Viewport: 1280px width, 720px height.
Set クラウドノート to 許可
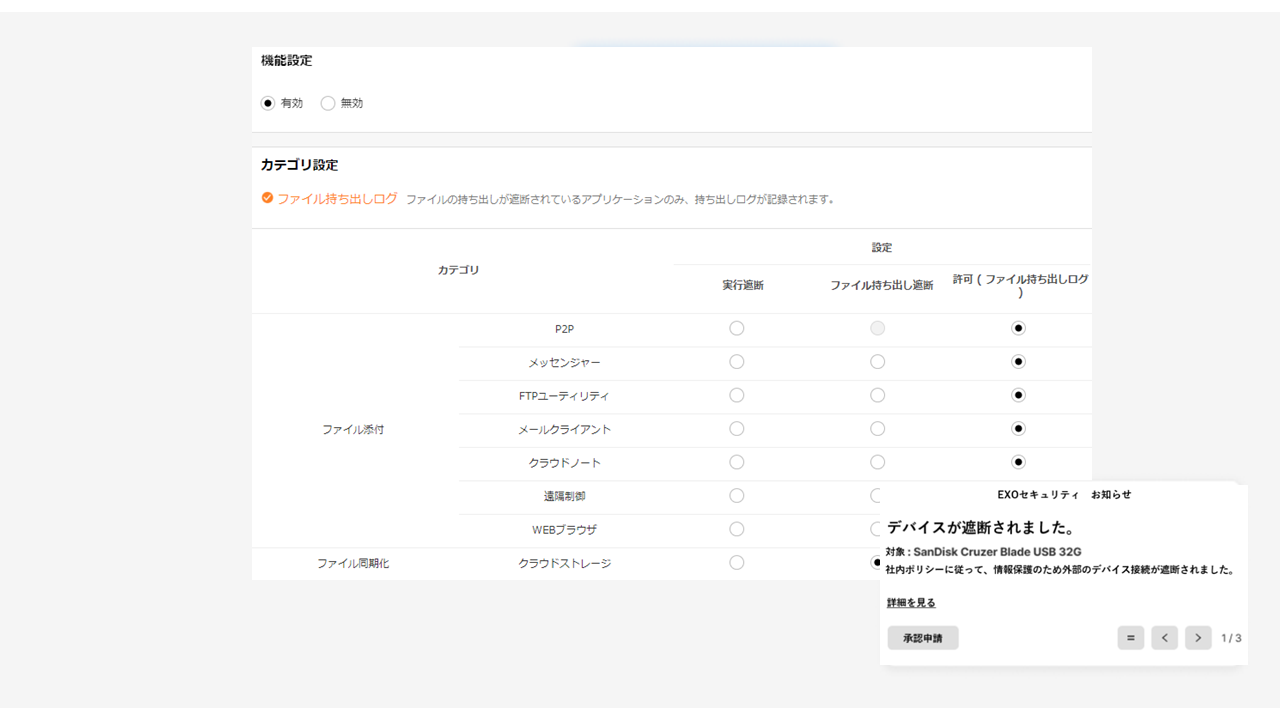pos(1018,462)
